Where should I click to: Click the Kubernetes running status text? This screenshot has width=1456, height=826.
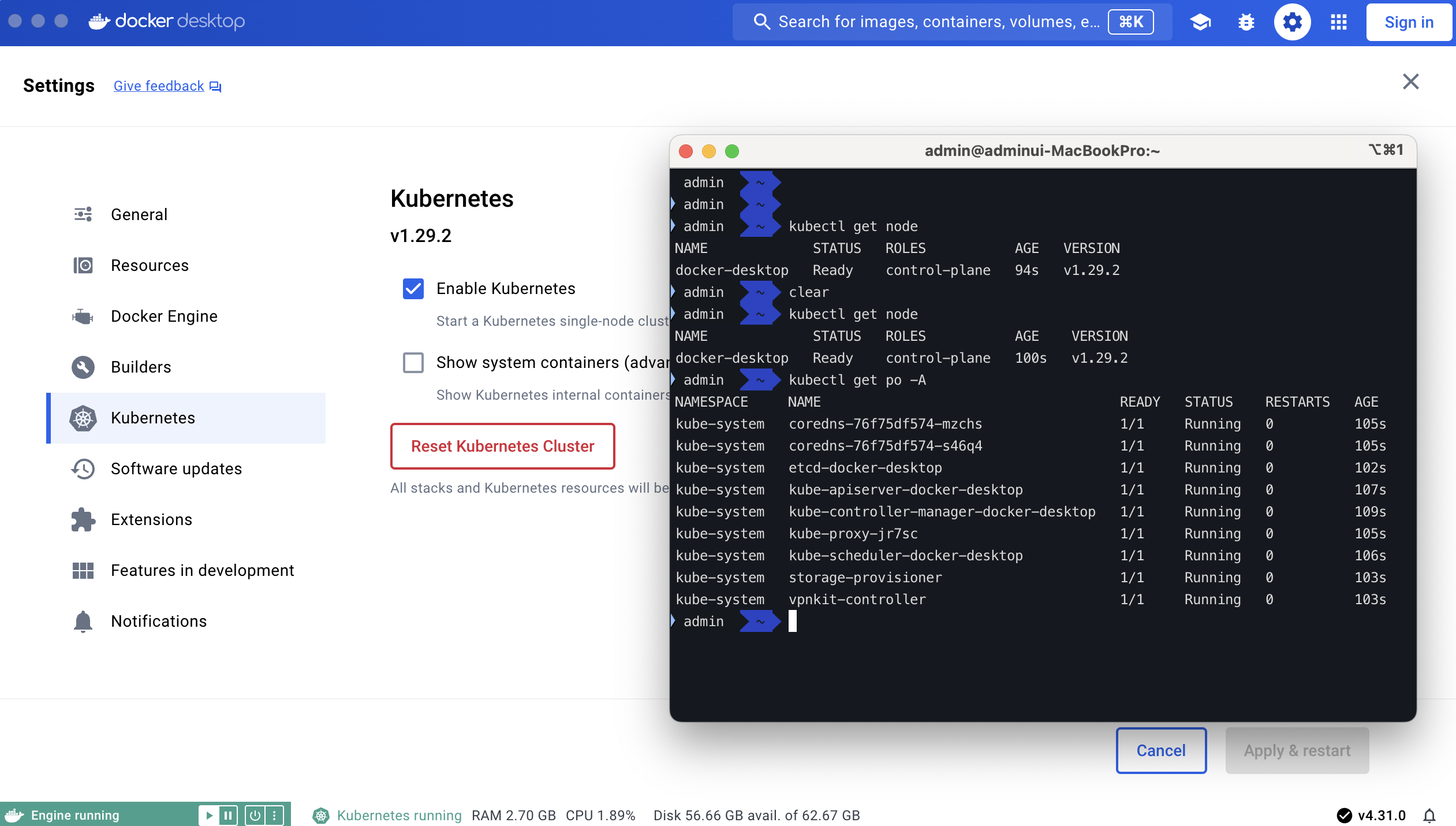click(400, 815)
